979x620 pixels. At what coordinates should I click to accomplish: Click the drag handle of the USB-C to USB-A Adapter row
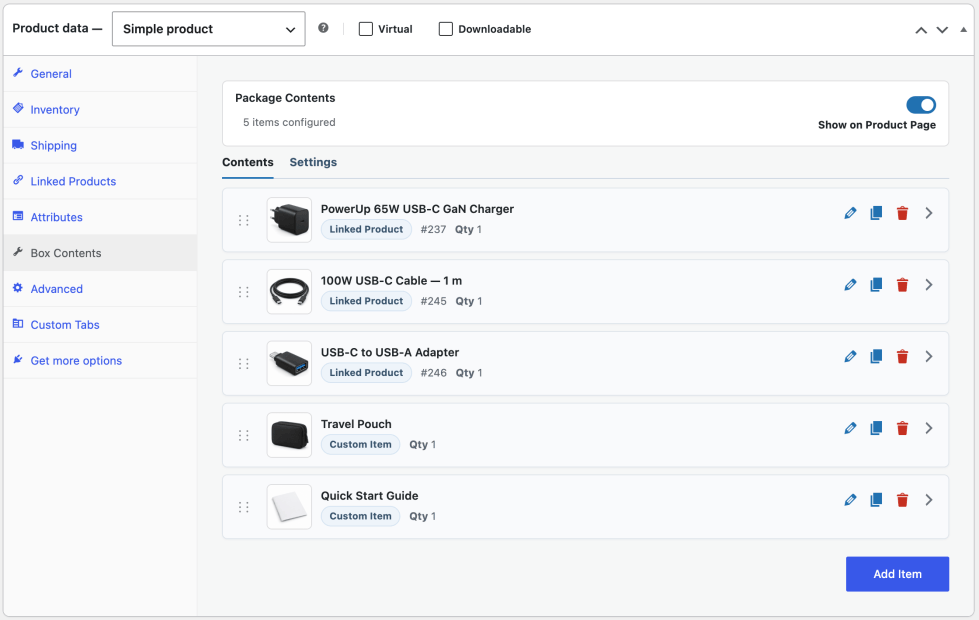(244, 363)
